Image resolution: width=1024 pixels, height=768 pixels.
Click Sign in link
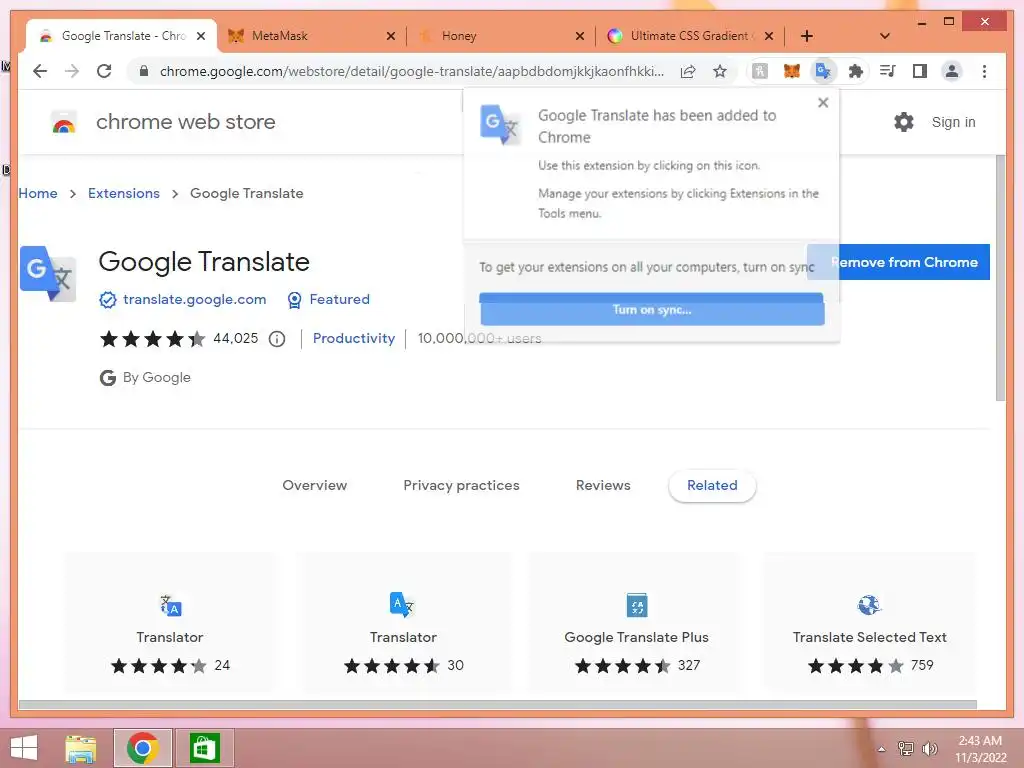953,122
